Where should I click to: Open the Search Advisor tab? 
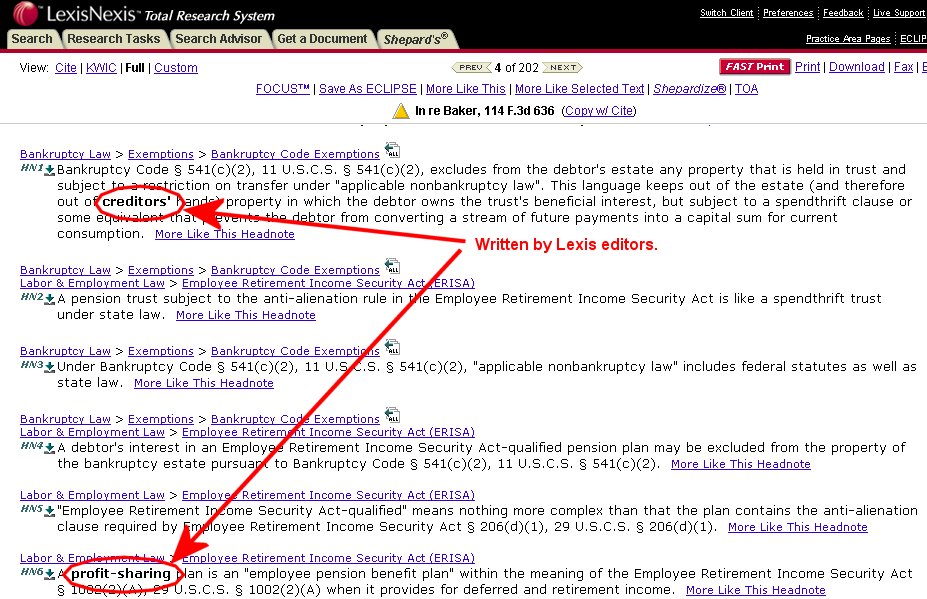point(218,39)
